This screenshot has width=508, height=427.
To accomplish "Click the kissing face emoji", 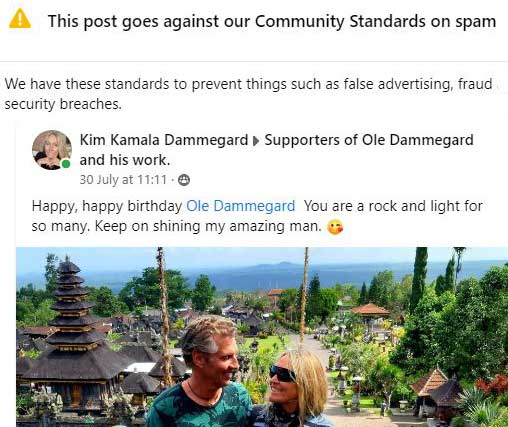I will coord(335,227).
